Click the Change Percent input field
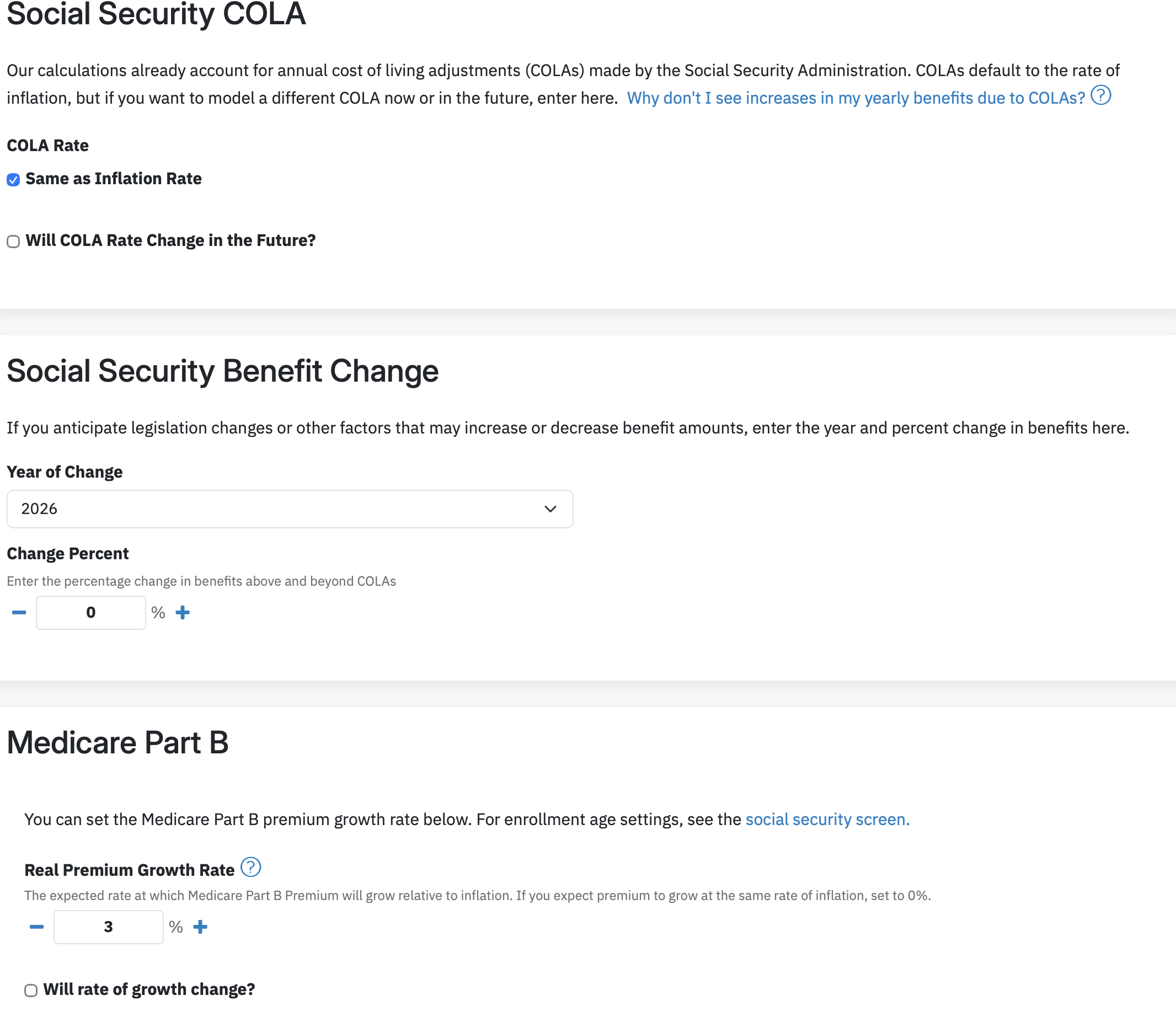Image resolution: width=1176 pixels, height=1017 pixels. (x=91, y=612)
